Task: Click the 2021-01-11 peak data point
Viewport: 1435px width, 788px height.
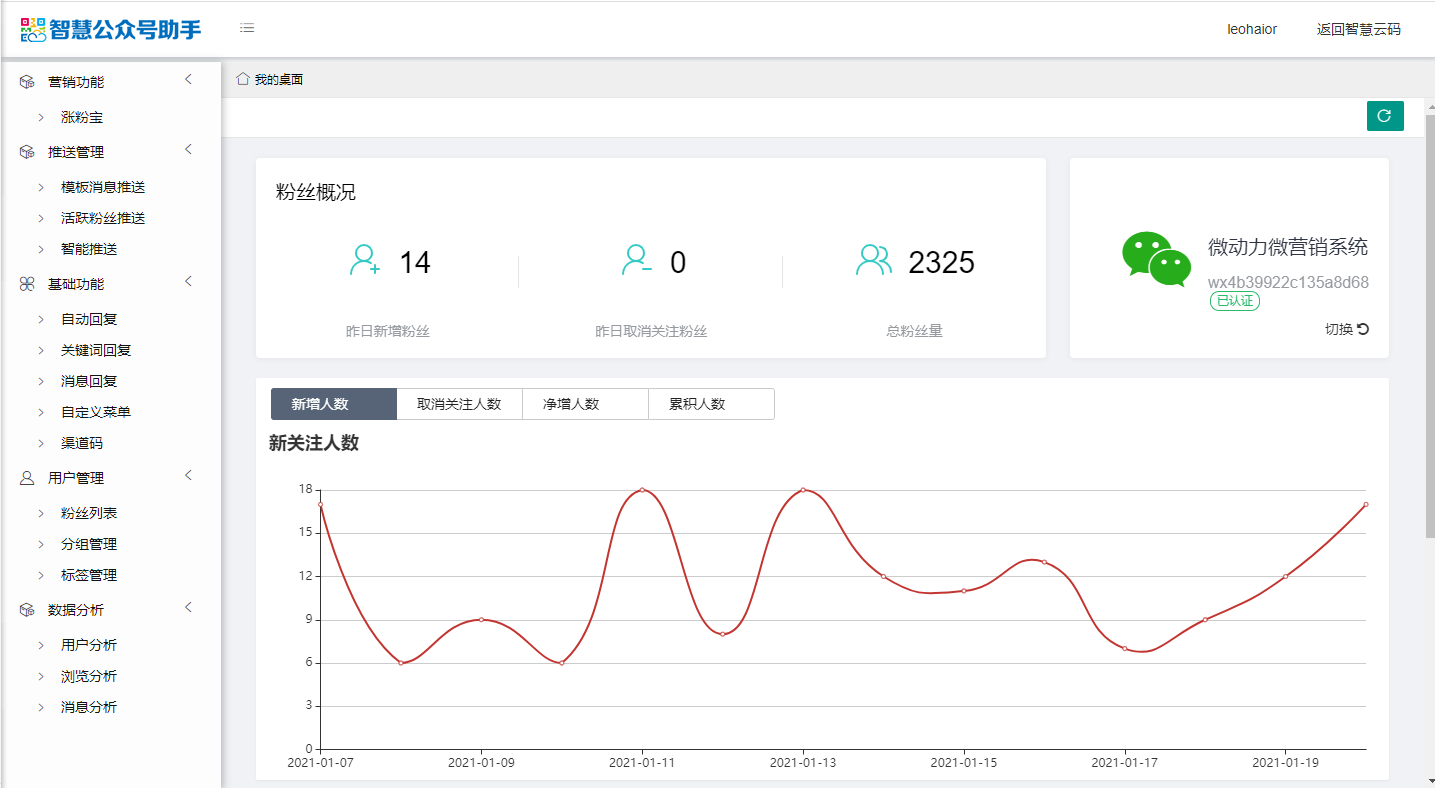Action: click(x=642, y=490)
